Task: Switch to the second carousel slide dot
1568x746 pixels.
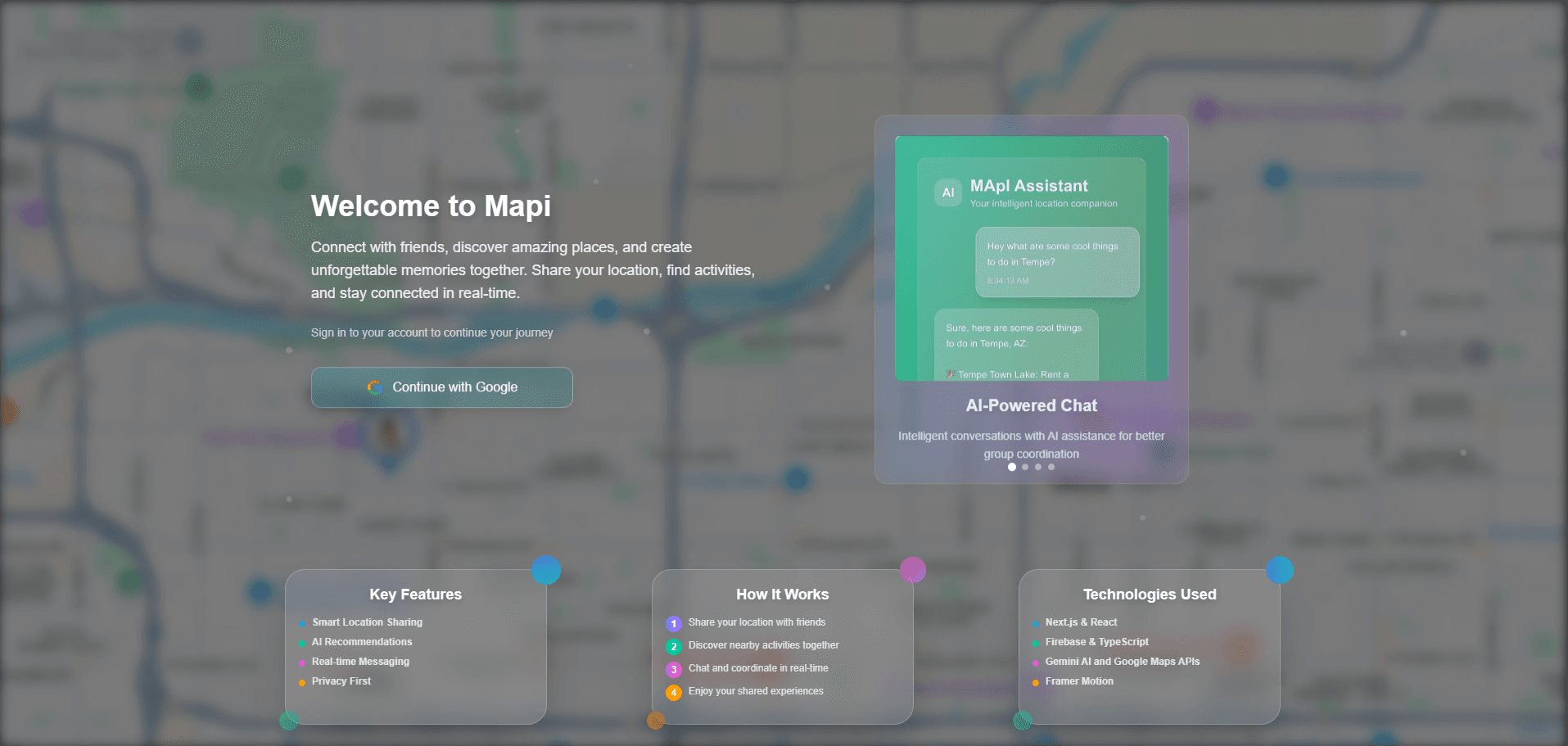Action: tap(1025, 467)
